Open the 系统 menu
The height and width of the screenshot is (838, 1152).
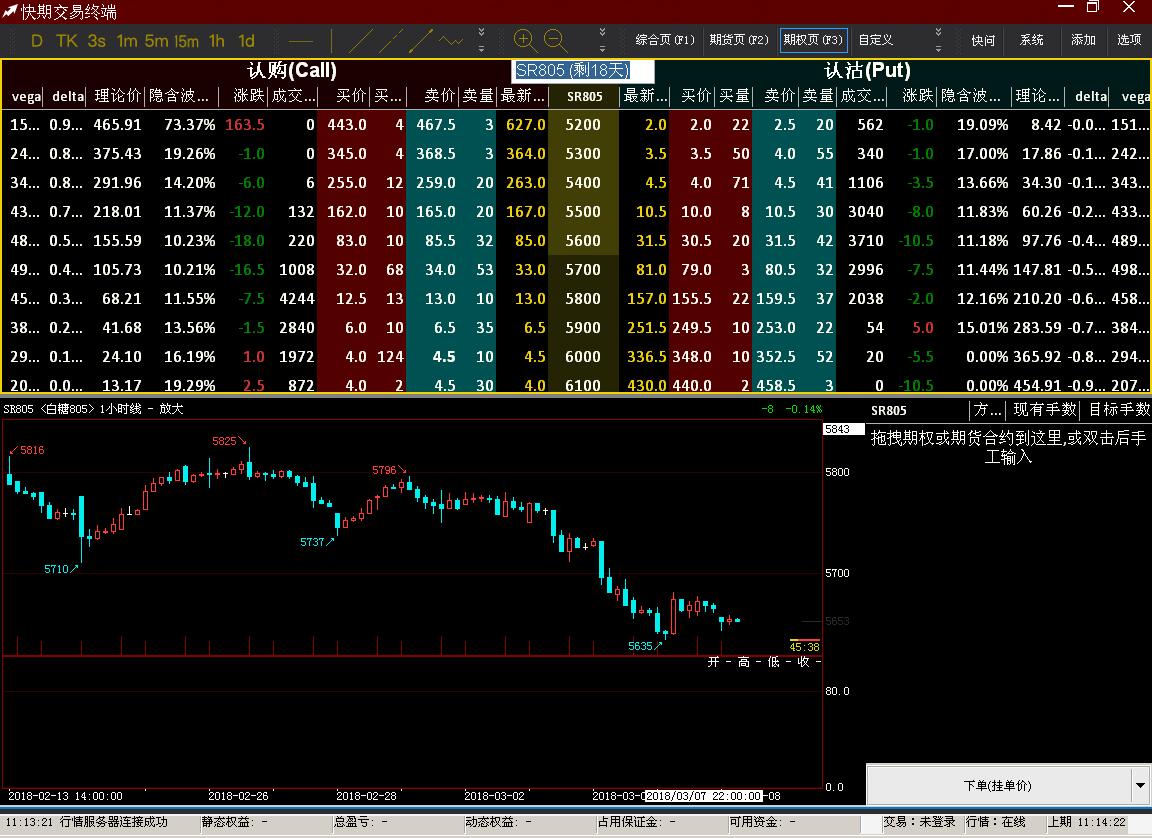(x=1032, y=40)
